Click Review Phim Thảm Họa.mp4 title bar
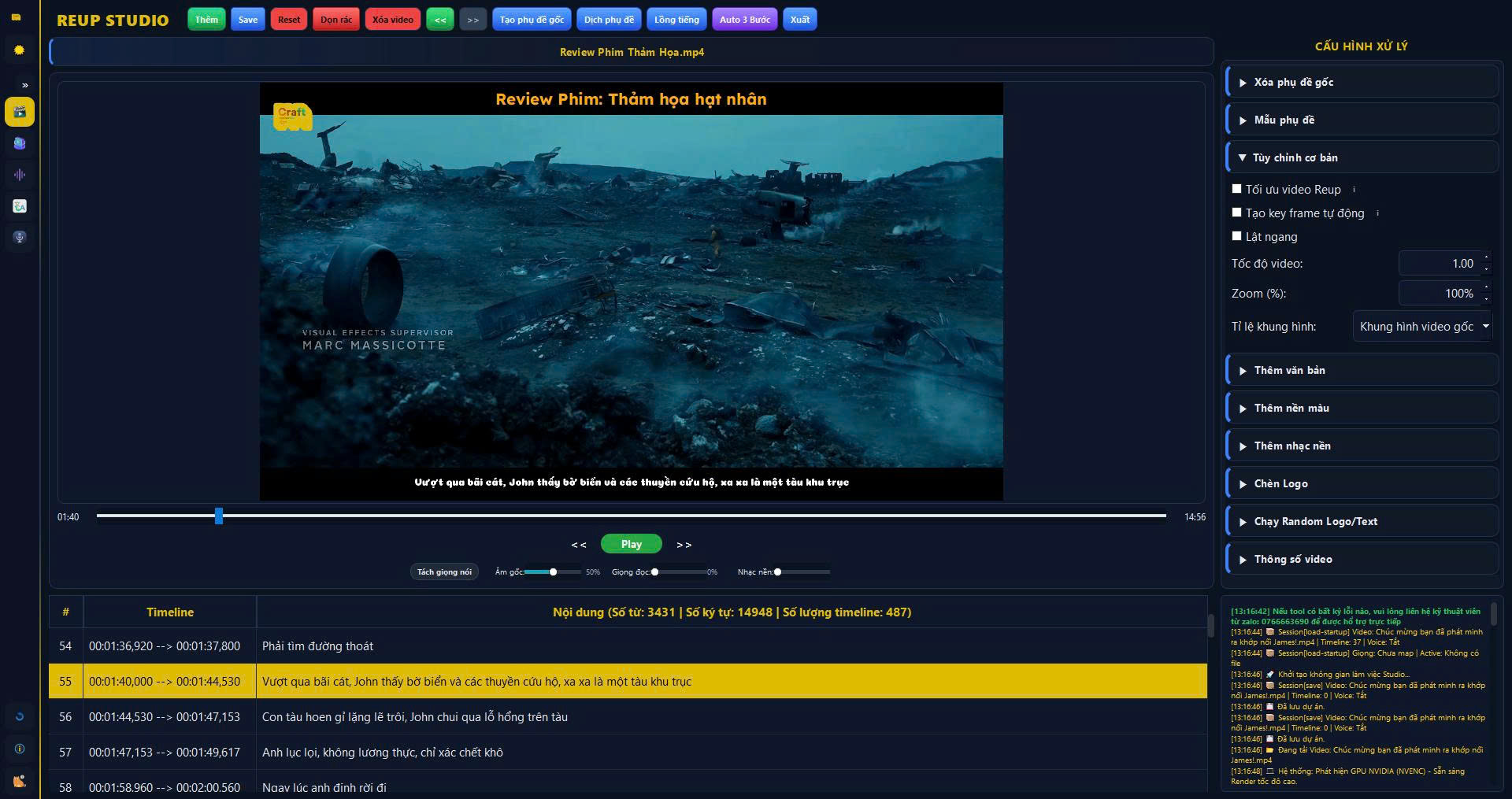Viewport: 1512px width, 799px height. 632,52
